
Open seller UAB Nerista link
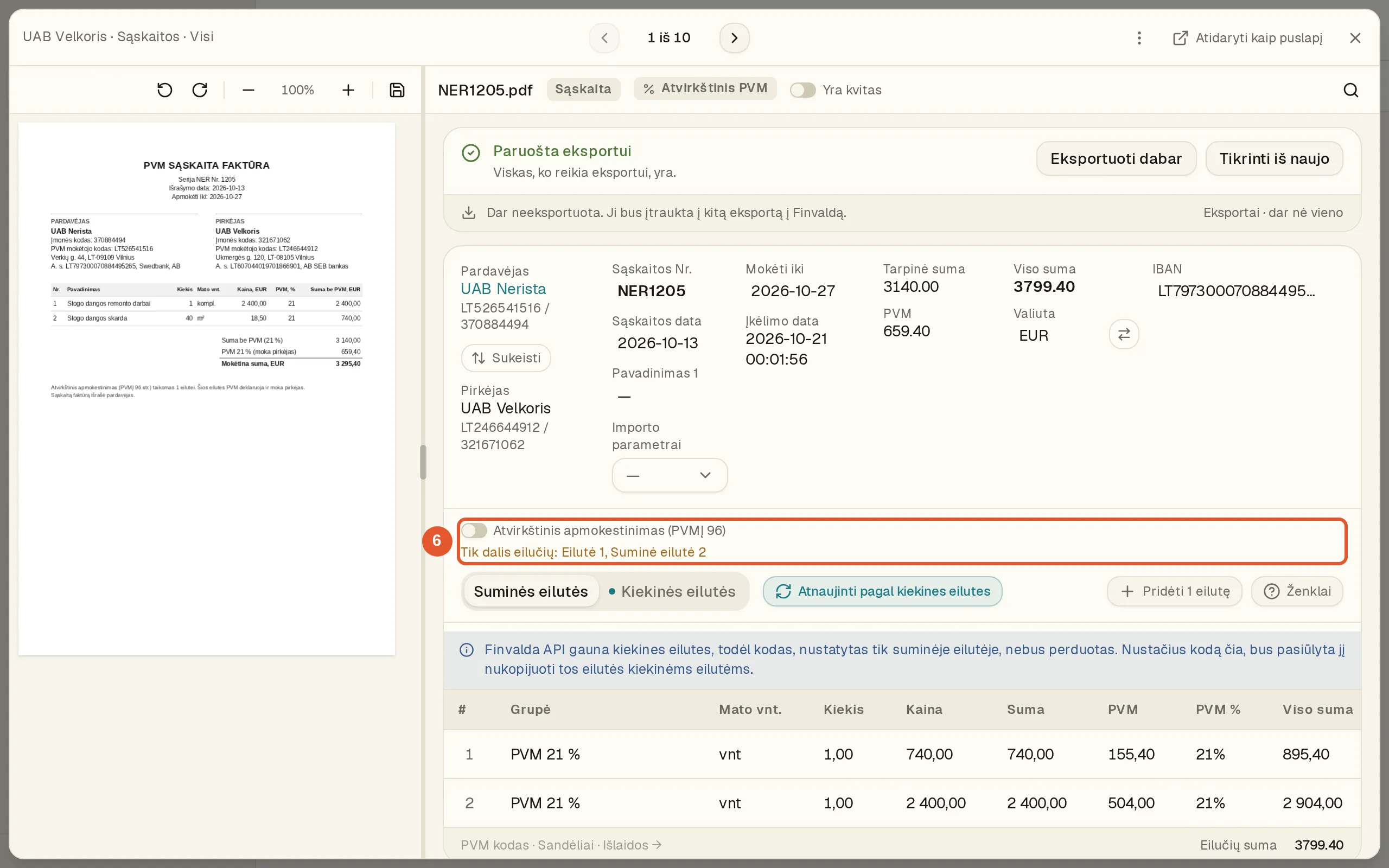click(x=503, y=289)
